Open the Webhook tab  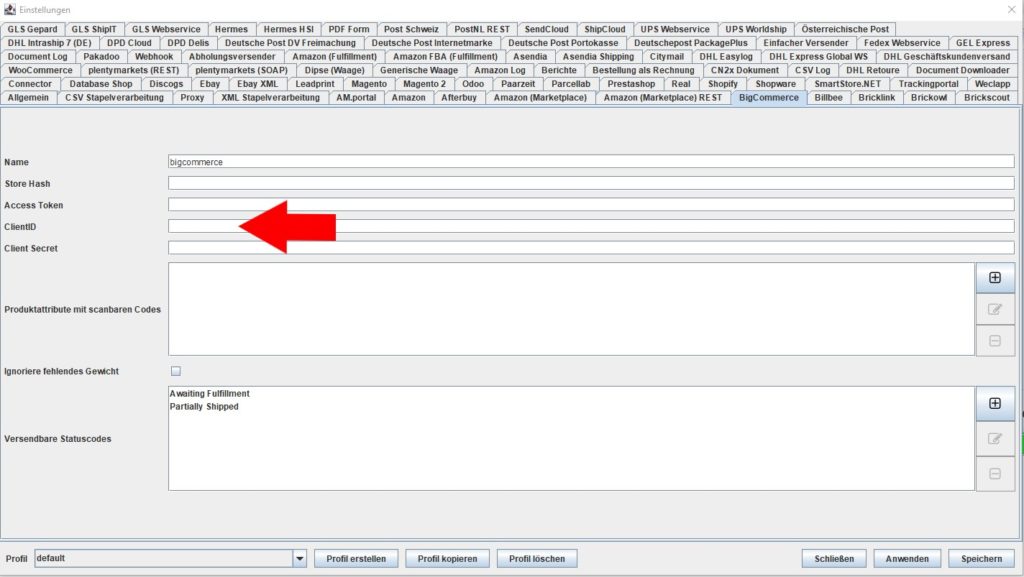tap(153, 56)
